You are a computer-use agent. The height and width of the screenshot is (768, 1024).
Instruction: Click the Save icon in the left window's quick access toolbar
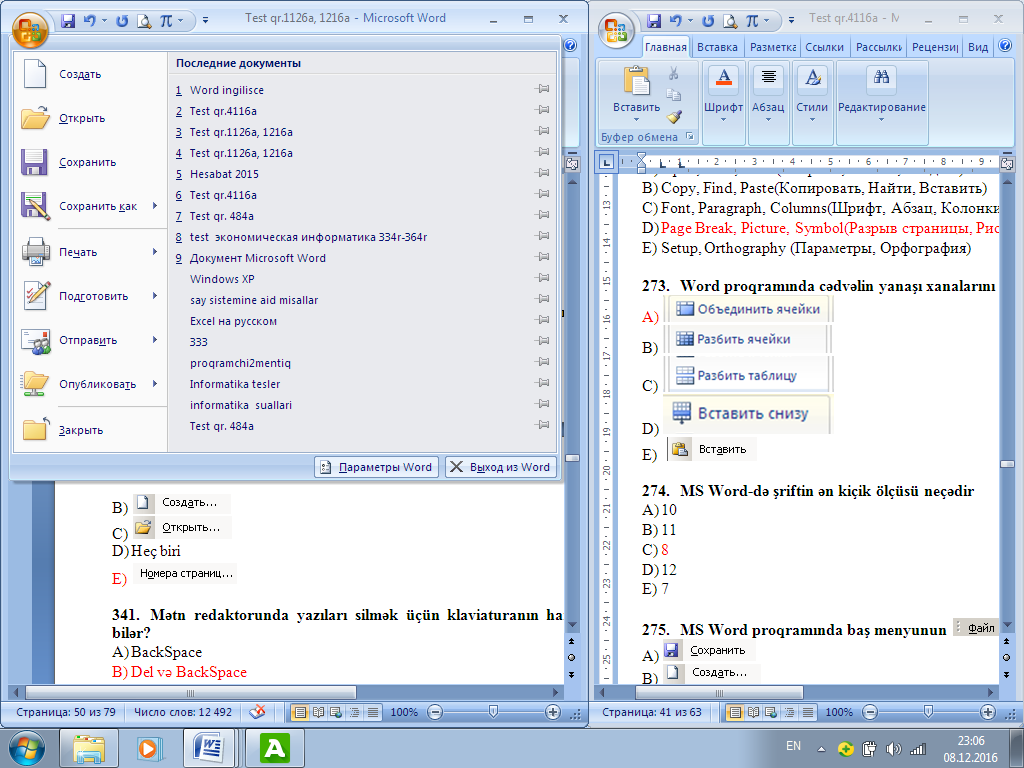(x=68, y=21)
